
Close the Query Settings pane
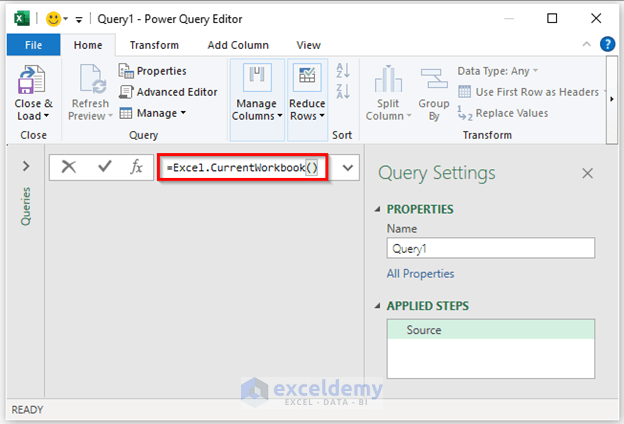point(587,173)
